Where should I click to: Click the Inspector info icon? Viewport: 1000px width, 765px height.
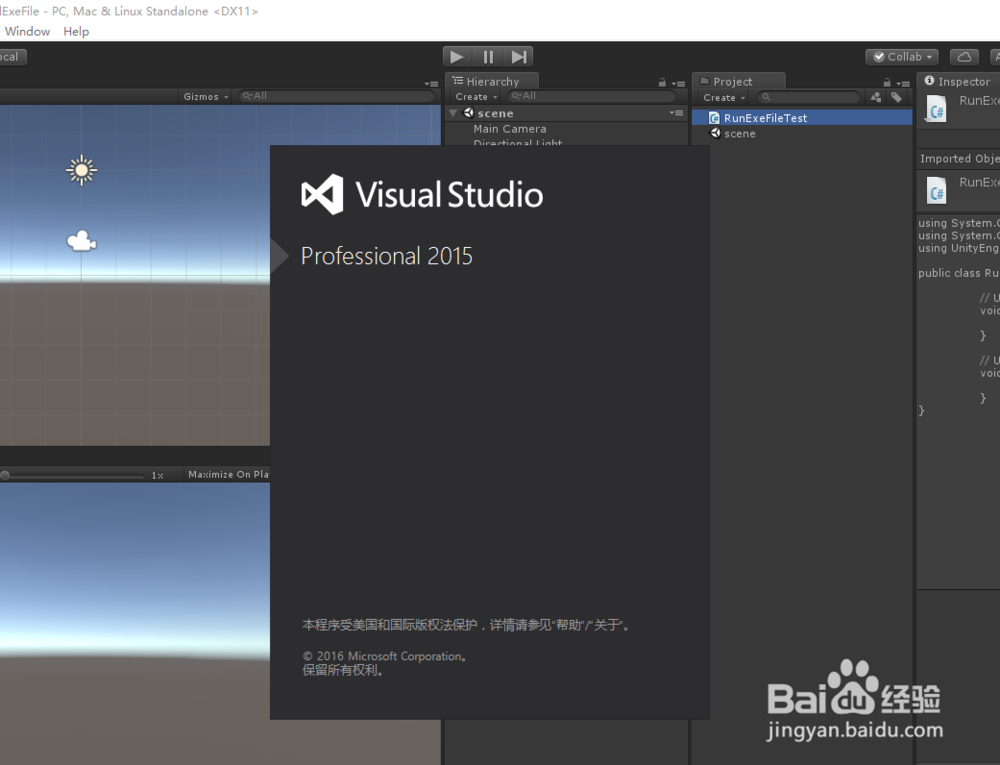pos(929,80)
